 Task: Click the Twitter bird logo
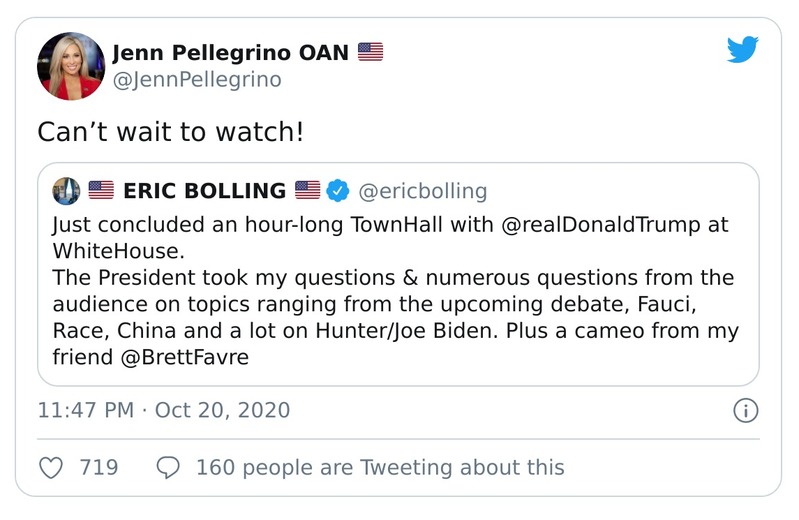[x=743, y=50]
